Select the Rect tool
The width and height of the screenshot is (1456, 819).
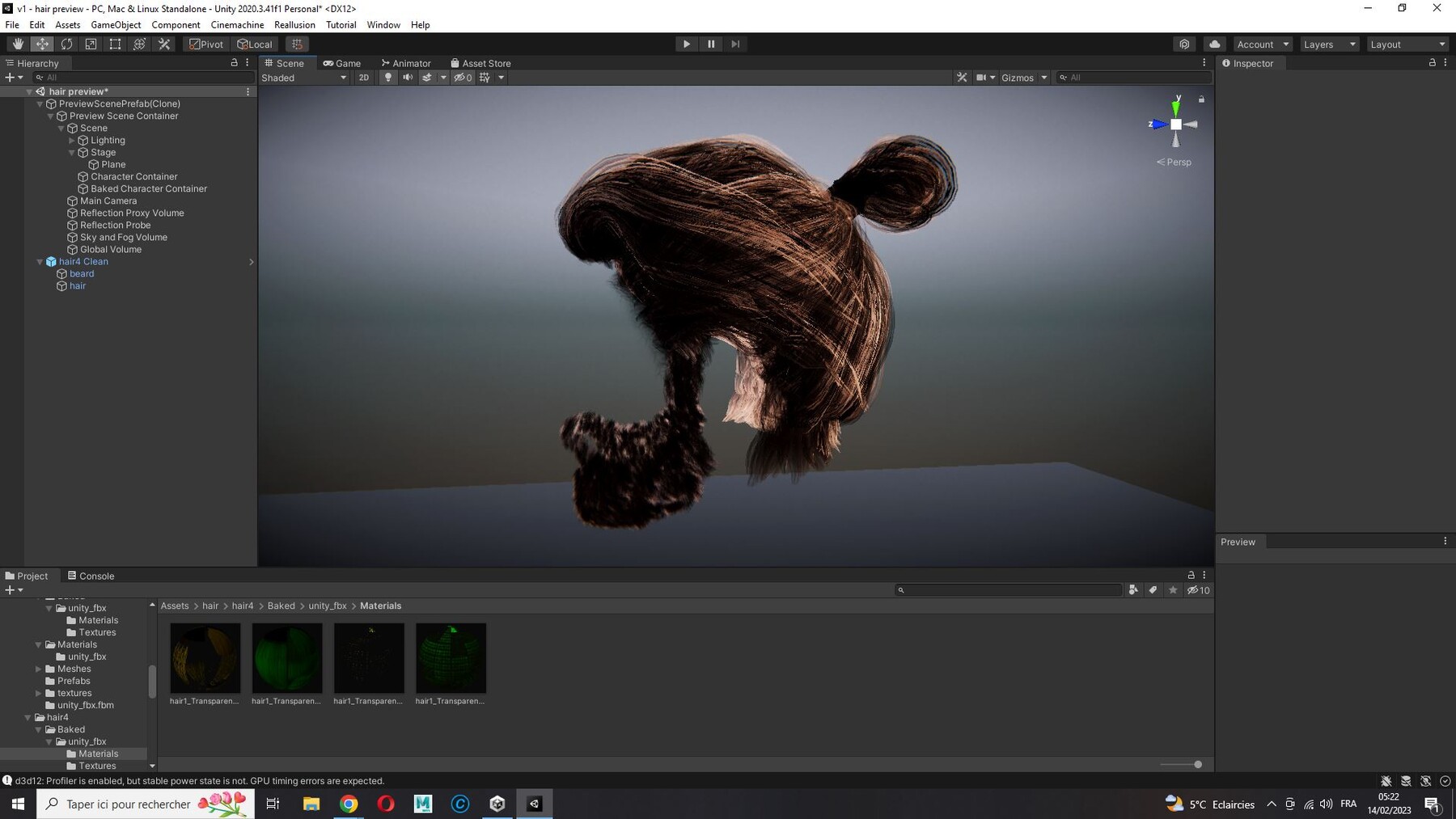point(115,44)
